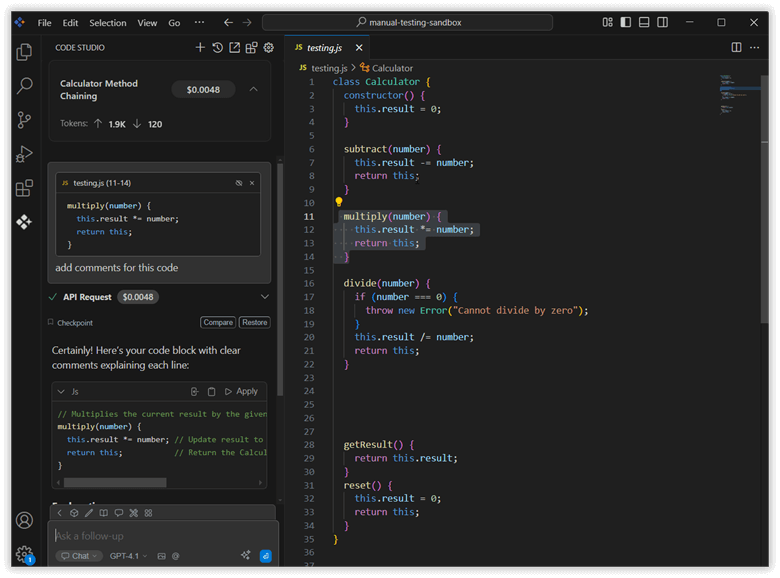Hide the testing.js snippet preview

[x=238, y=183]
